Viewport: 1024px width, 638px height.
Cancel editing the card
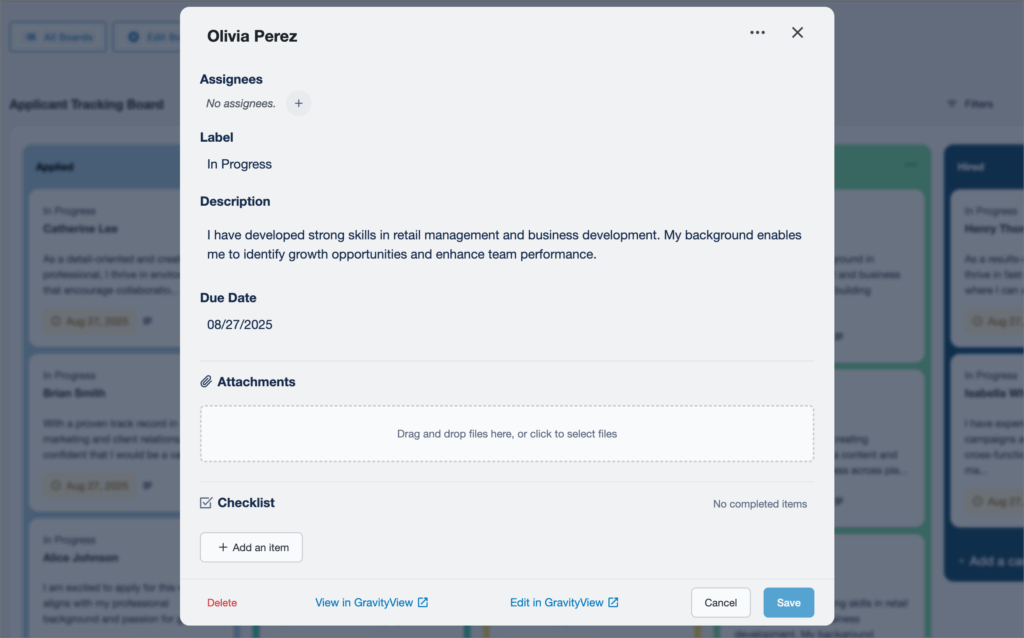coord(720,603)
